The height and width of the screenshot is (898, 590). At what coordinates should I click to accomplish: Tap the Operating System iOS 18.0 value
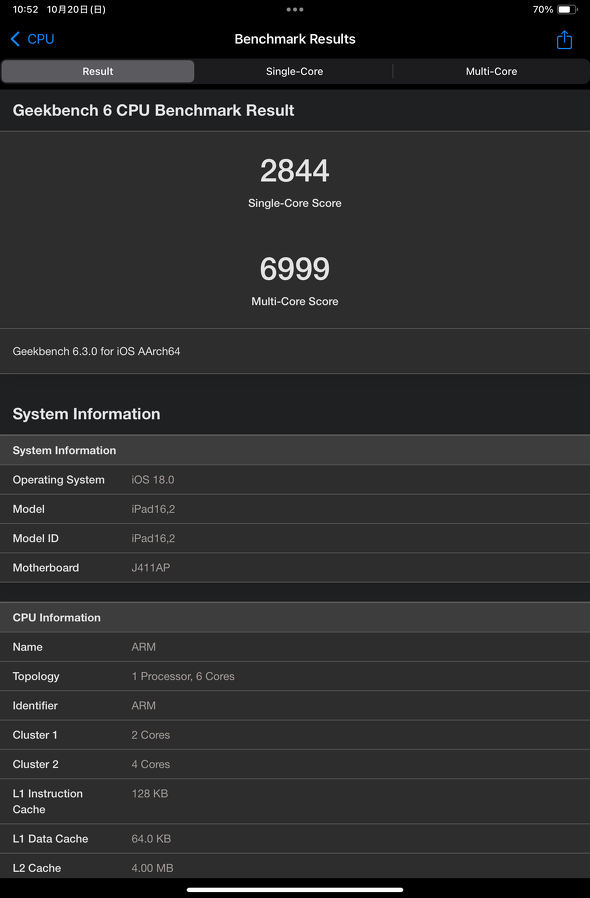153,480
